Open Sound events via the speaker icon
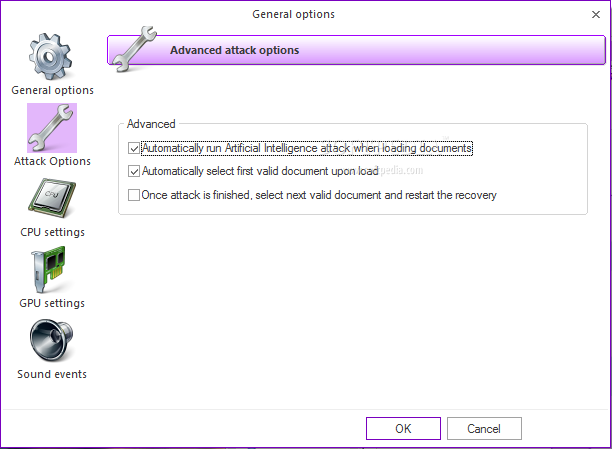 tap(52, 341)
